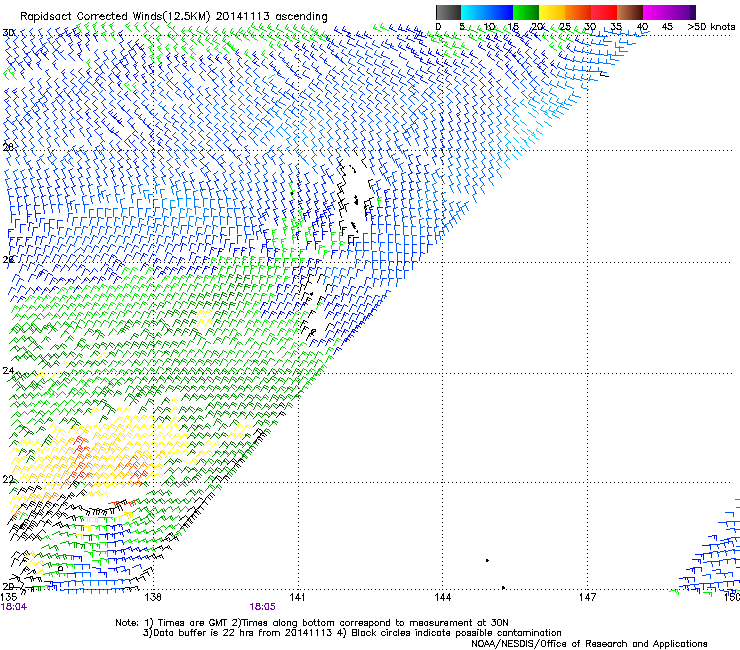Click latitude label '30' on left axis
This screenshot has width=740, height=650.
8,33
